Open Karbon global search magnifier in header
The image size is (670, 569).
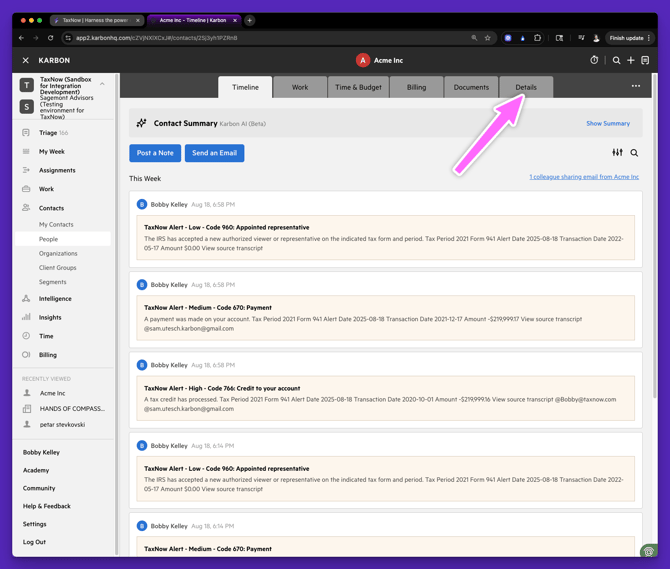(x=616, y=60)
